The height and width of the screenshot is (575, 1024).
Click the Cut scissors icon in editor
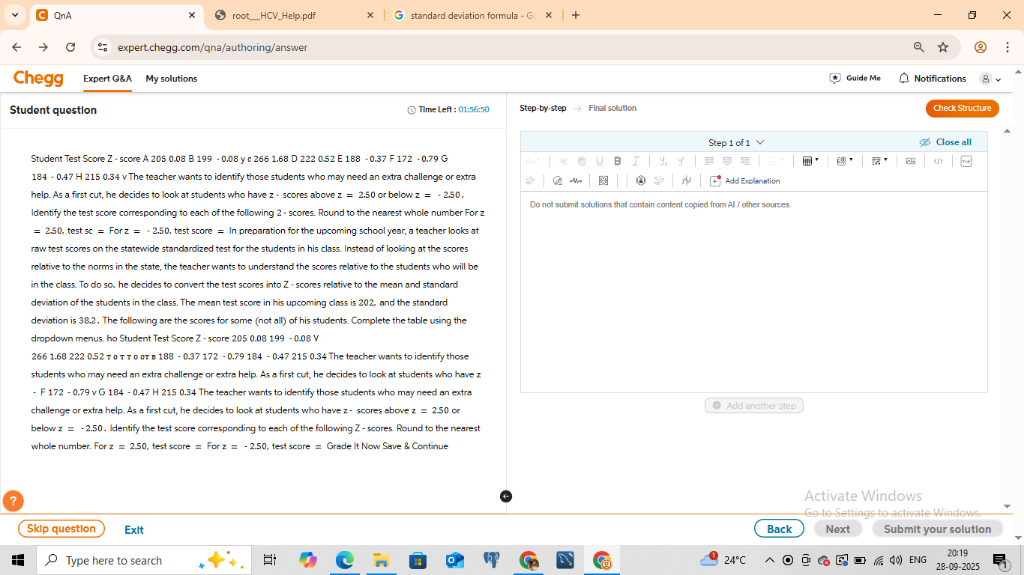[563, 161]
